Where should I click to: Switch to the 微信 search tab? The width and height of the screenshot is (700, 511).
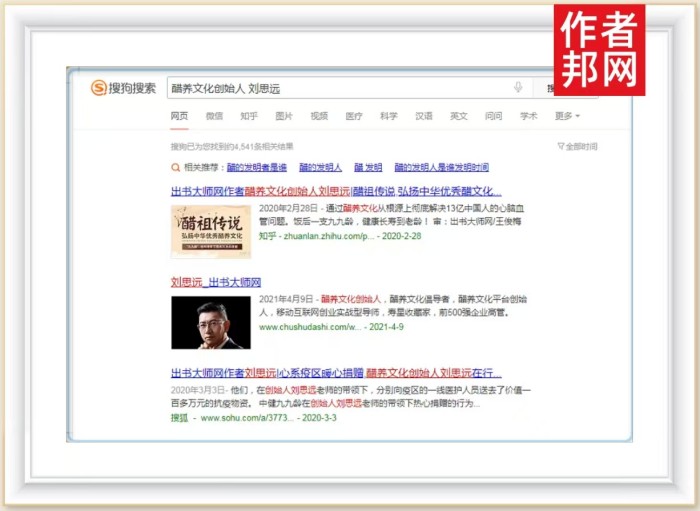coord(214,116)
